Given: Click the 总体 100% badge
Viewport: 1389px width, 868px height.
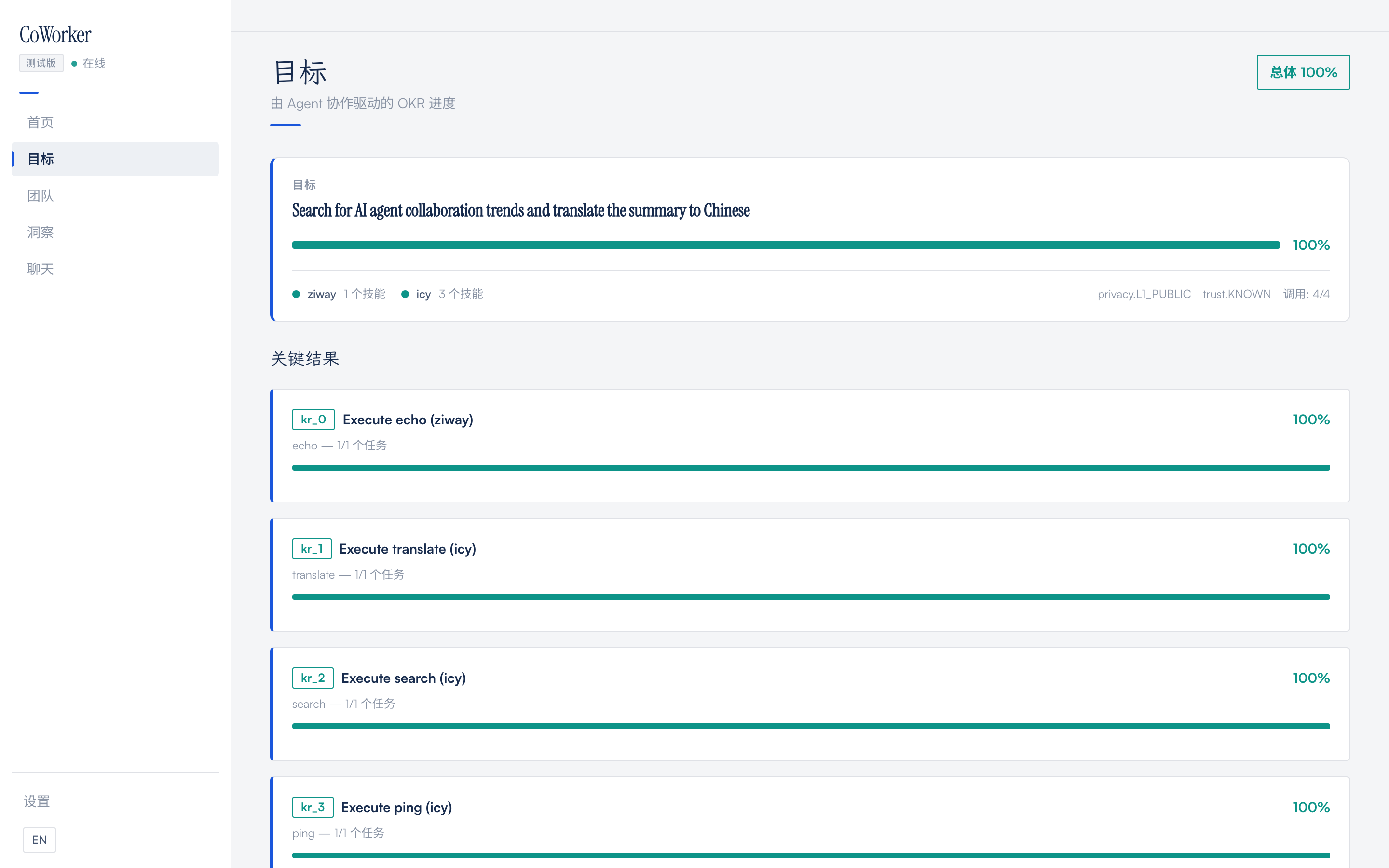Looking at the screenshot, I should tap(1303, 72).
